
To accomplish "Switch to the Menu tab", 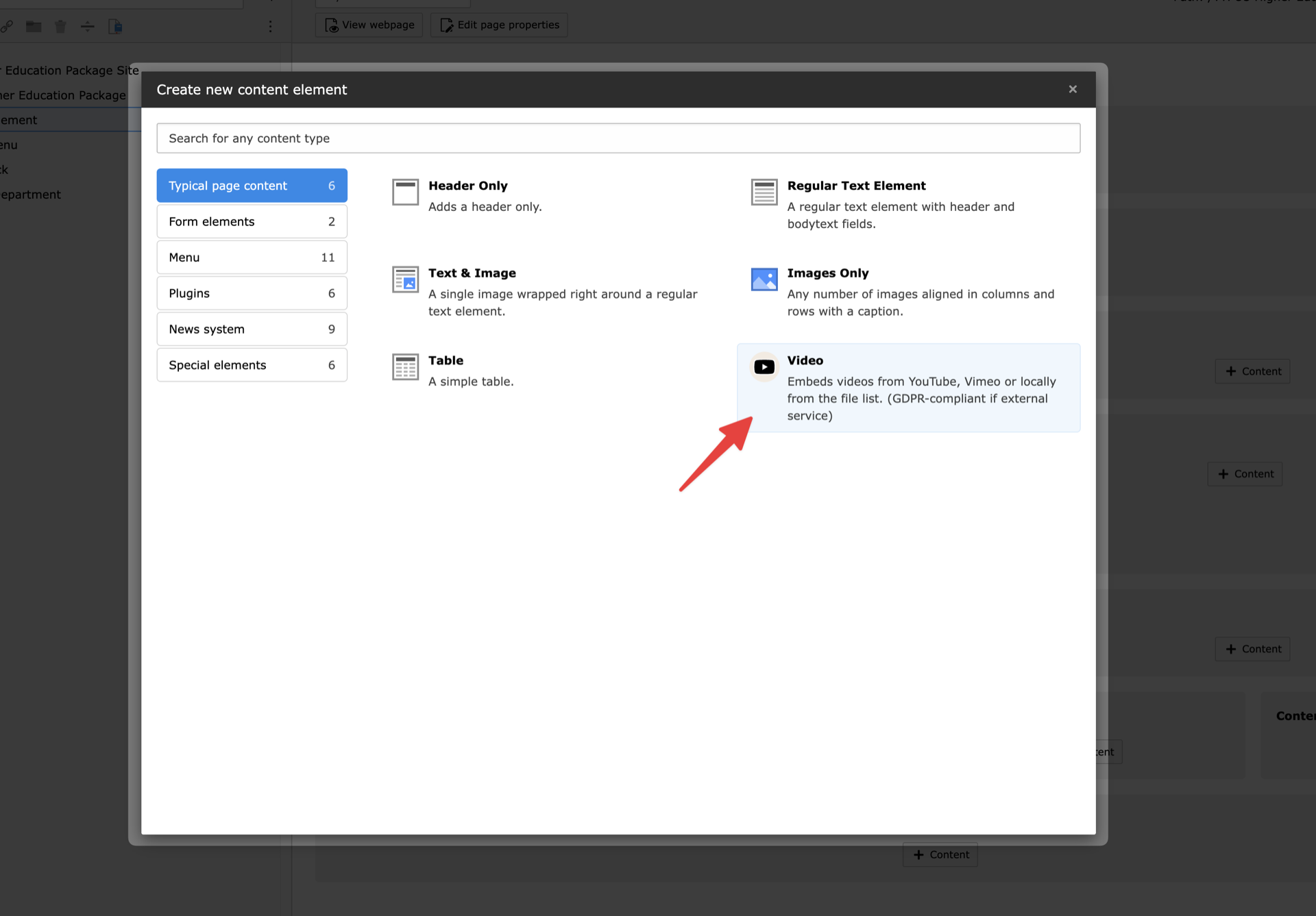I will pos(252,258).
